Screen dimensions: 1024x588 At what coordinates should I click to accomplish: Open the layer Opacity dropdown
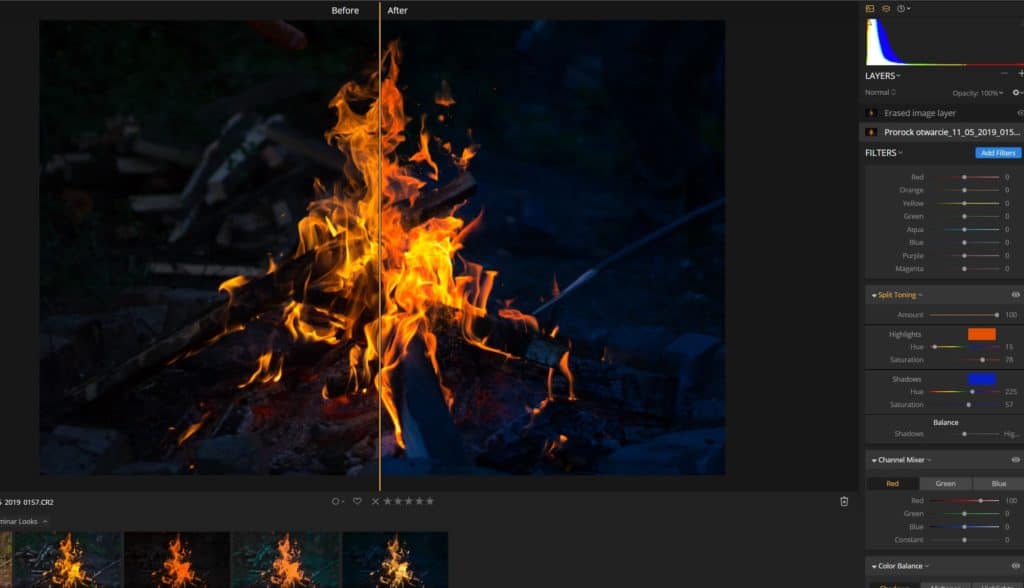(978, 93)
